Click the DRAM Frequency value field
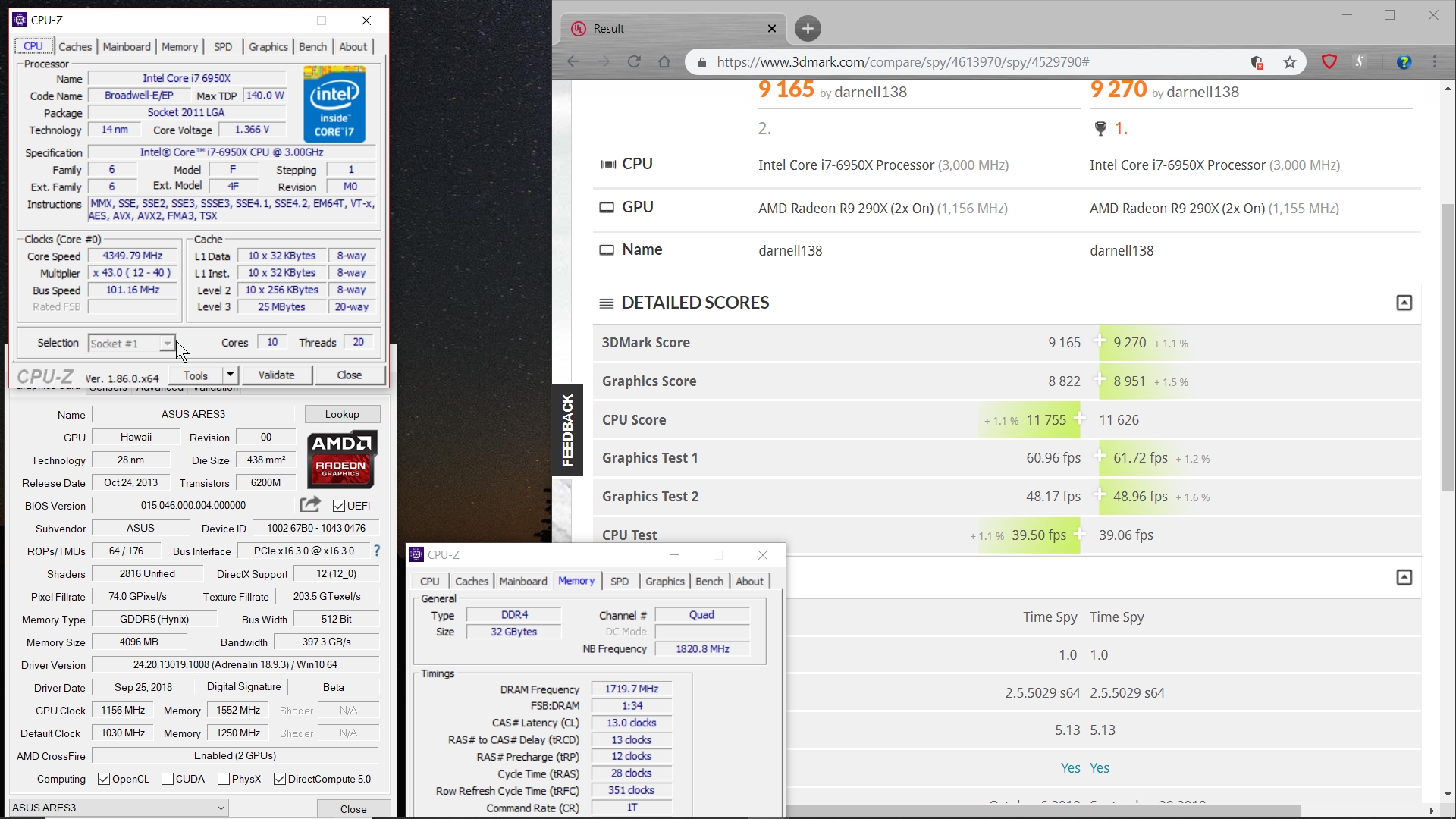 coord(631,689)
